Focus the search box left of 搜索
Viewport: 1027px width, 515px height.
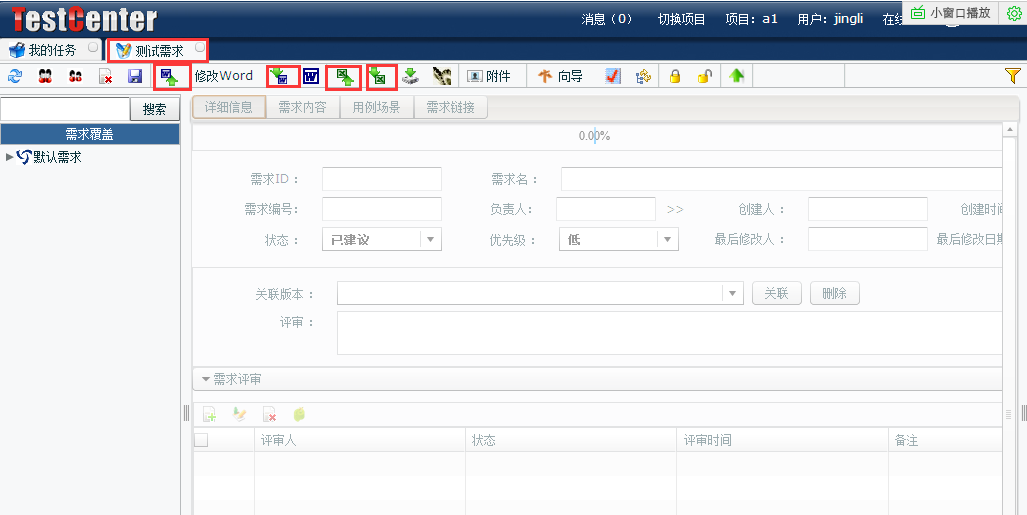point(65,109)
